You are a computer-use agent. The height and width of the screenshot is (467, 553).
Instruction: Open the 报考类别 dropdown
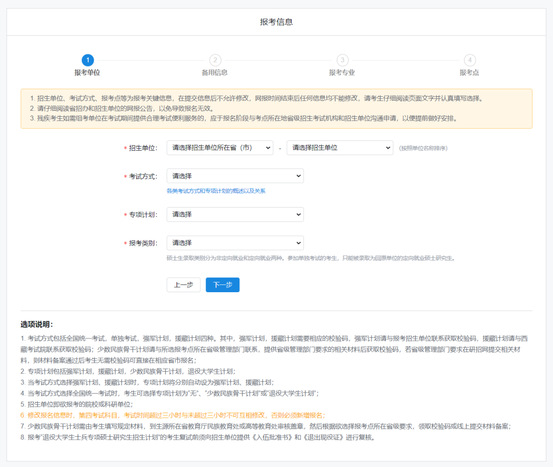235,243
